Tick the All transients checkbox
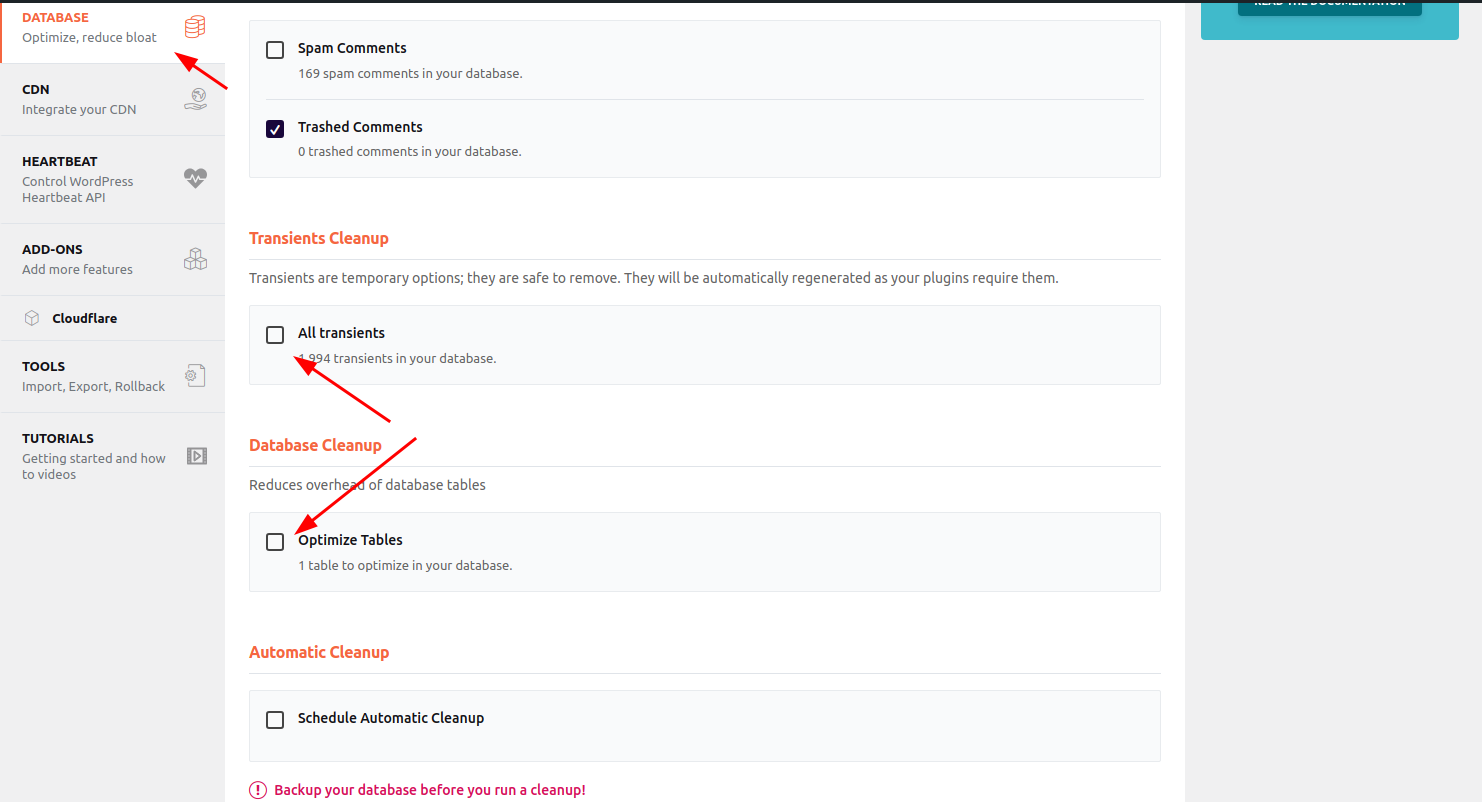Screen dimensions: 1482x802 point(275,335)
